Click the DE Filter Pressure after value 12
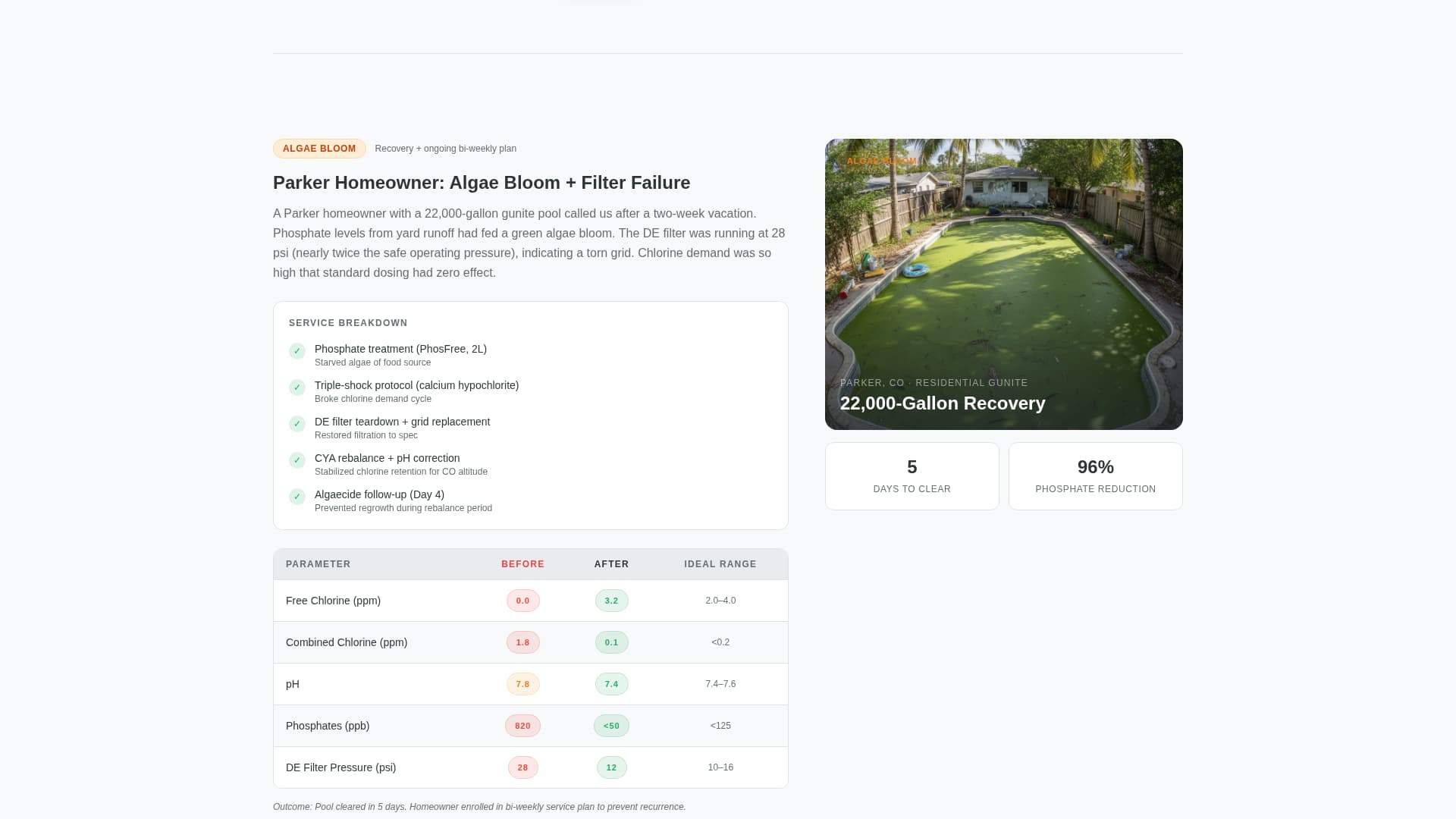The height and width of the screenshot is (819, 1456). tap(612, 767)
